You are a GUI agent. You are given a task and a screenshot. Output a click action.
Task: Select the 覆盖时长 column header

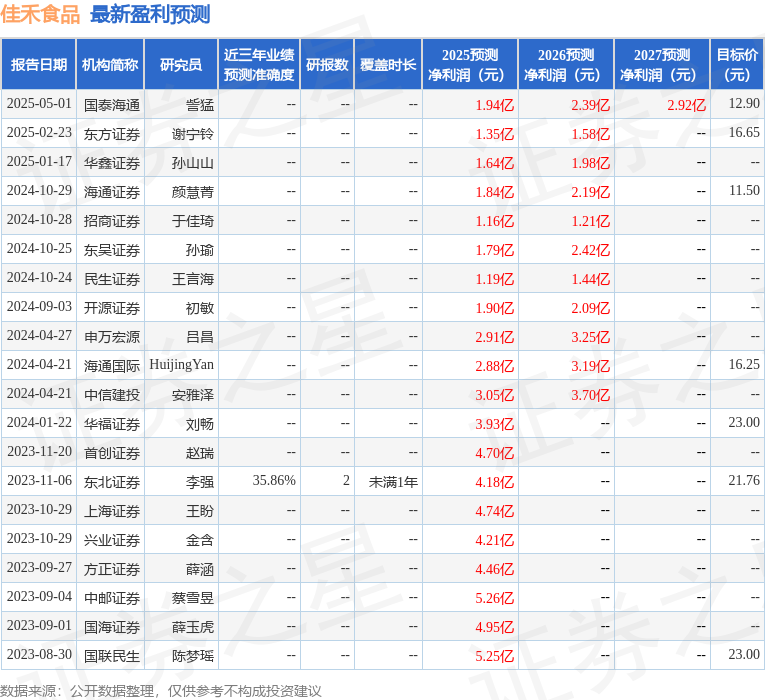(388, 64)
